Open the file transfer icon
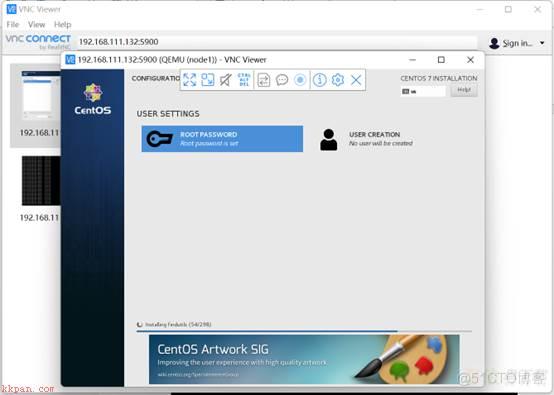The width and height of the screenshot is (554, 395). (x=264, y=80)
